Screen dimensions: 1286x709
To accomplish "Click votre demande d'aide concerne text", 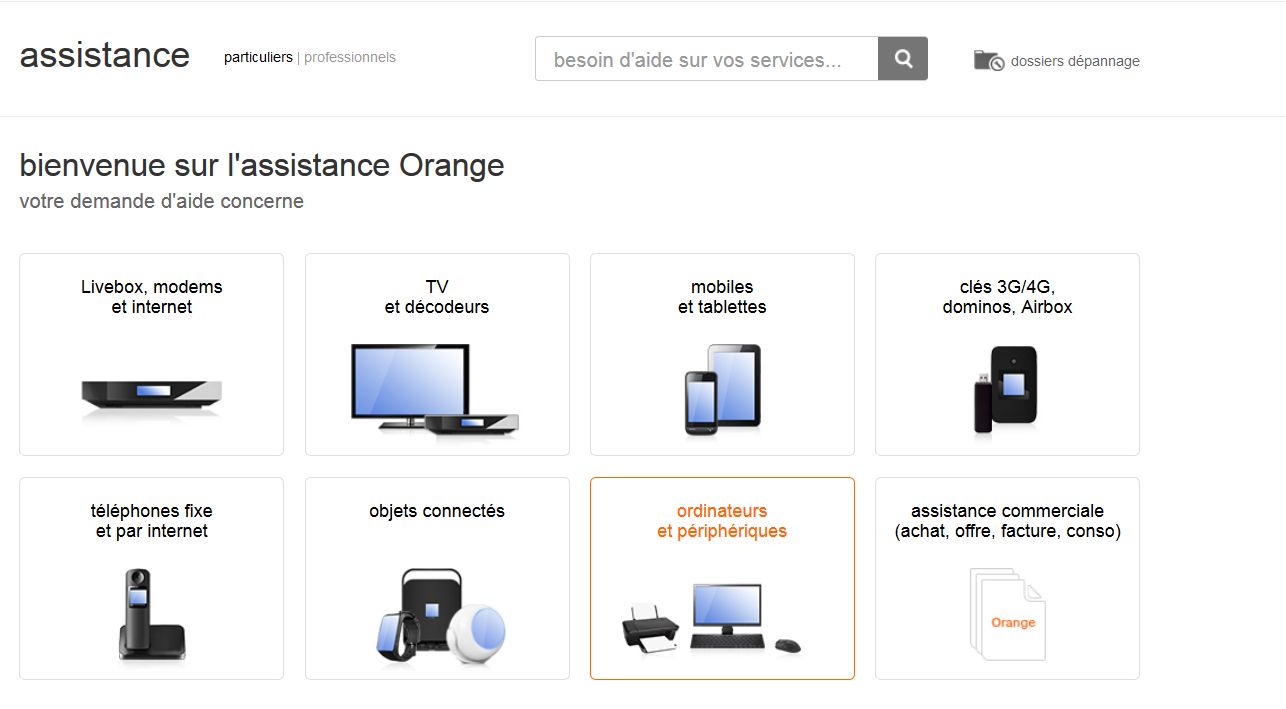I will pyautogui.click(x=162, y=201).
